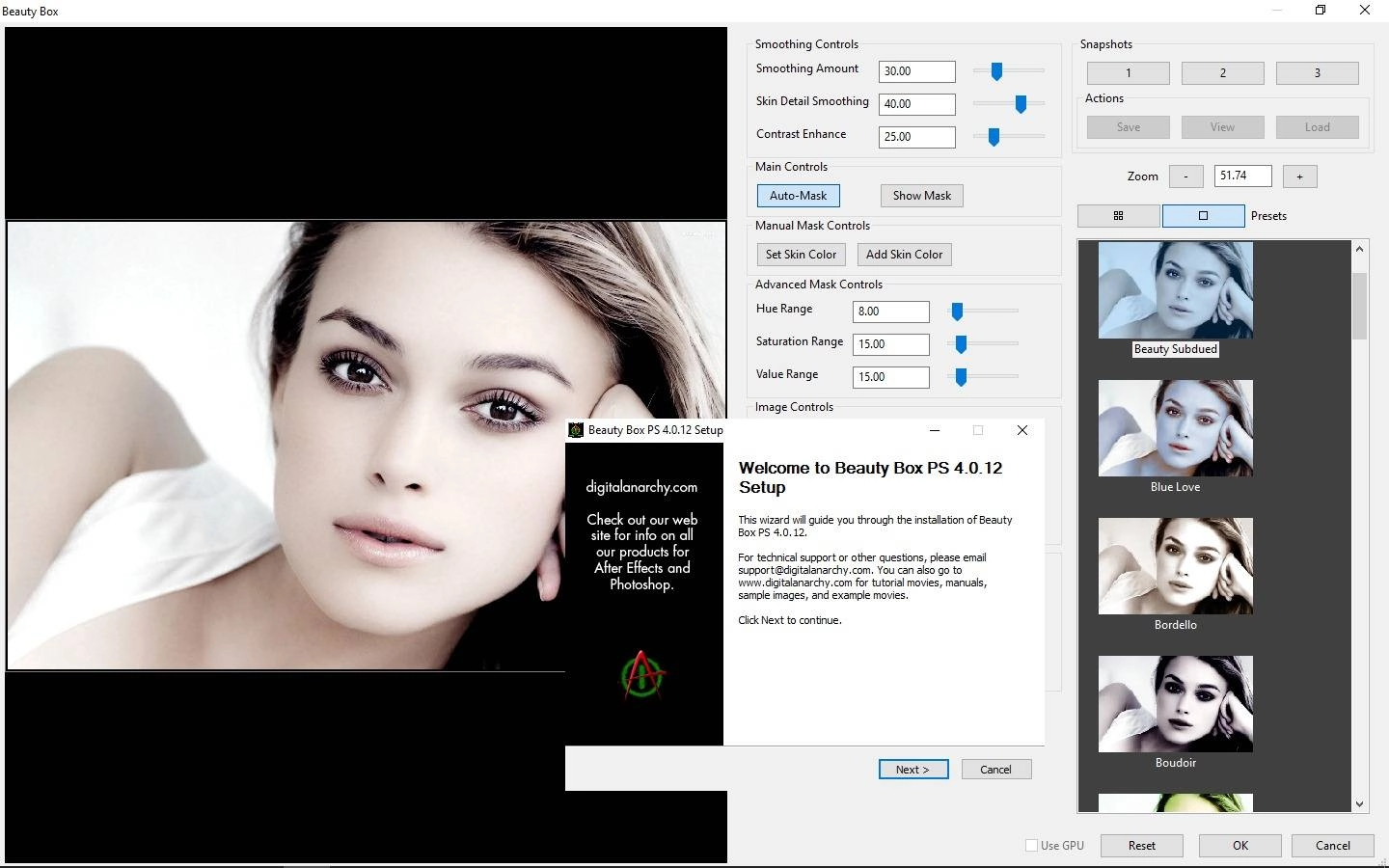The width and height of the screenshot is (1389, 868).
Task: Click the Reset button
Action: [x=1142, y=846]
